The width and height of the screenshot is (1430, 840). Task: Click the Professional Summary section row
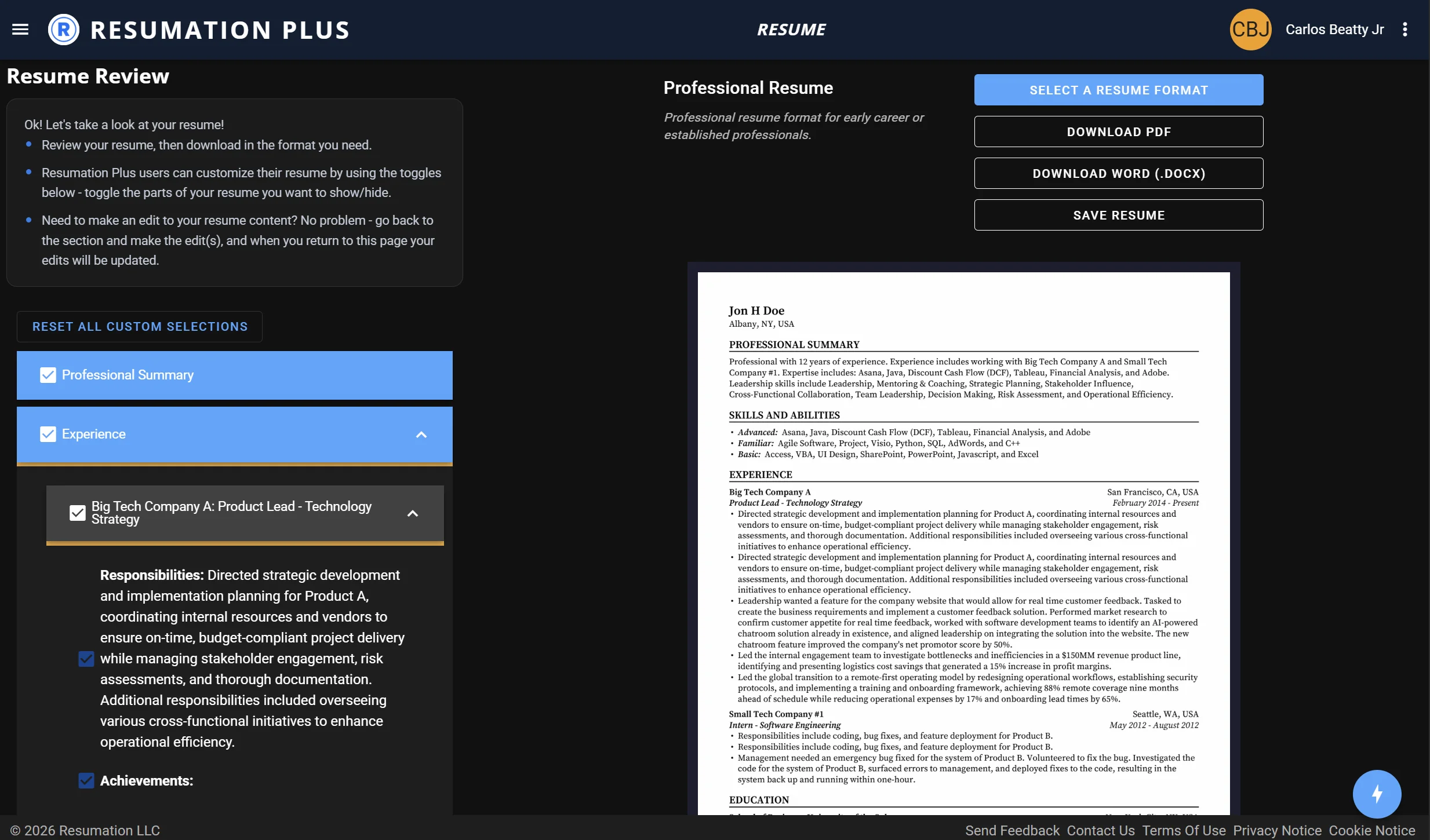pyautogui.click(x=235, y=375)
